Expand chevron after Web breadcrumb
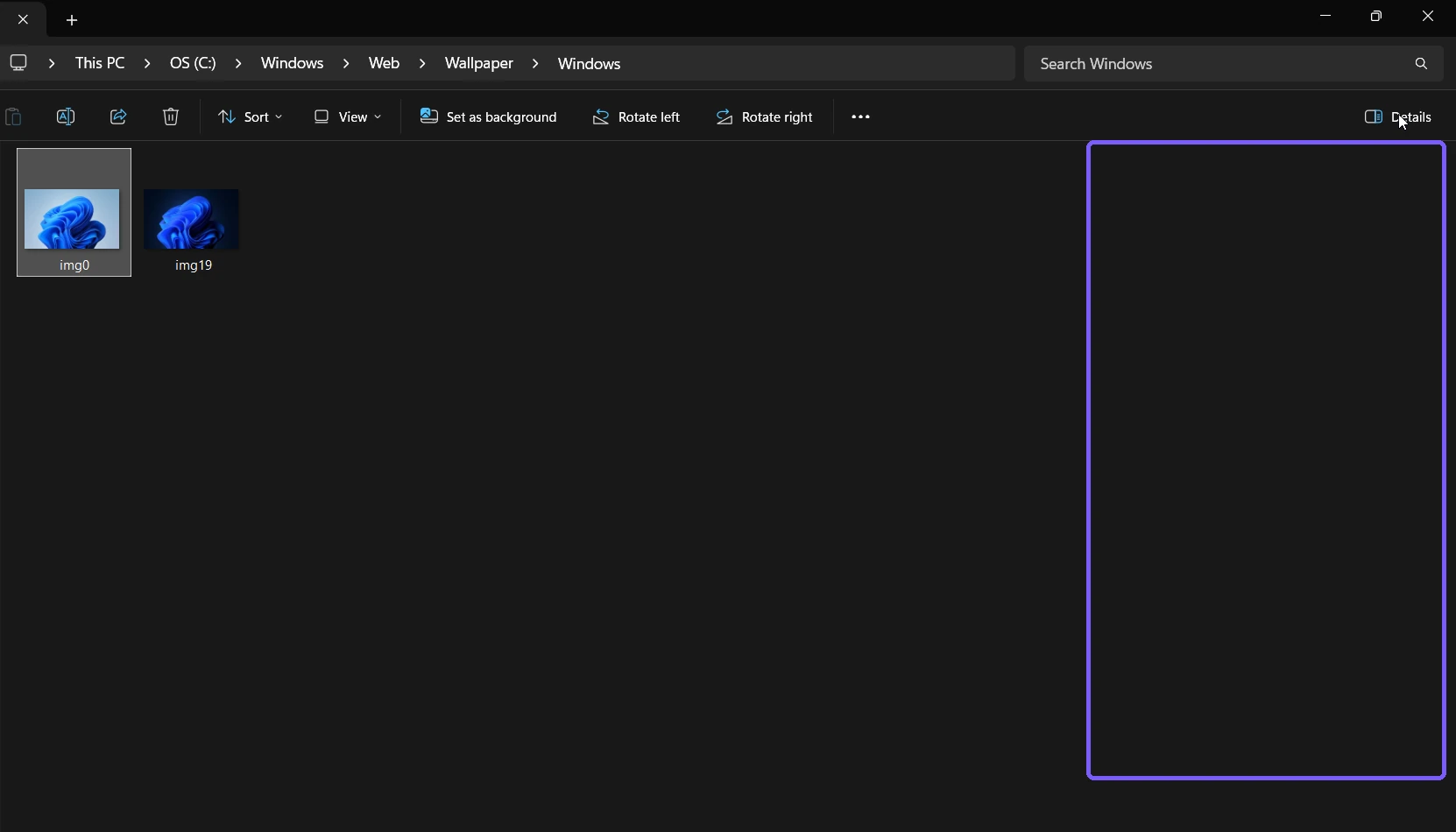1456x832 pixels. click(x=422, y=63)
